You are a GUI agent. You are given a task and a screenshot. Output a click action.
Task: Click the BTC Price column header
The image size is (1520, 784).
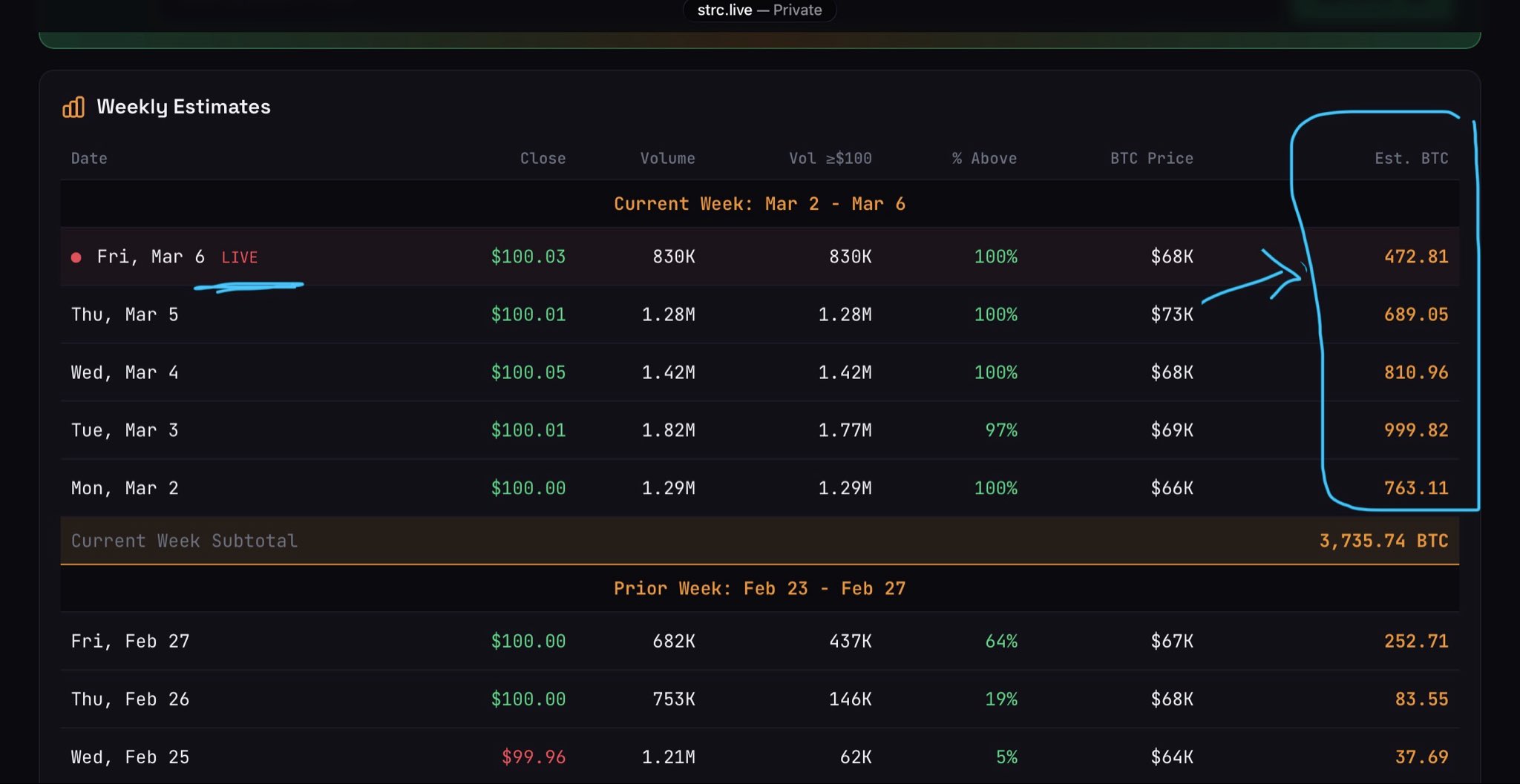tap(1151, 159)
